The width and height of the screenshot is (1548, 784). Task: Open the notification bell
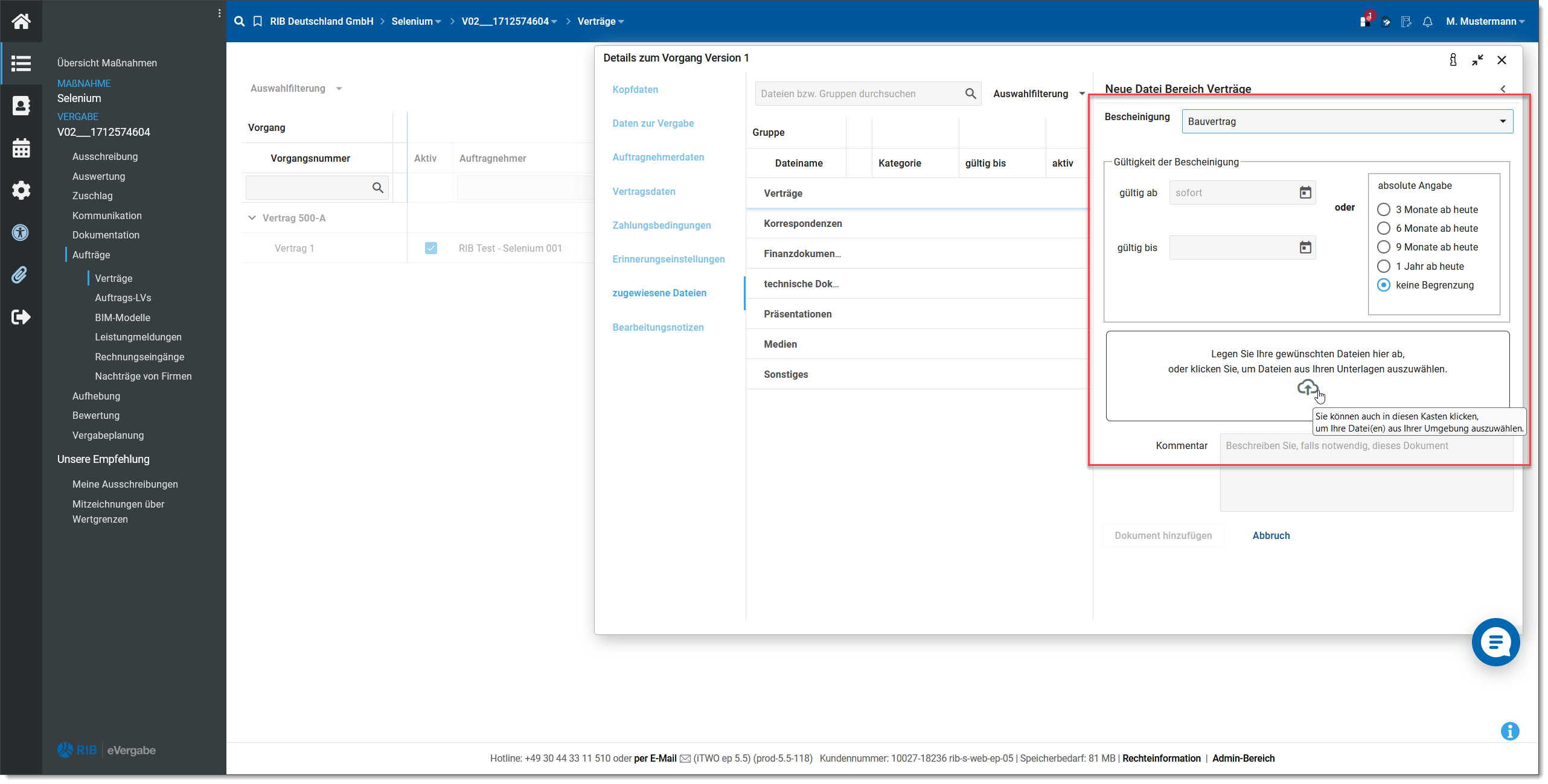pyautogui.click(x=1427, y=22)
